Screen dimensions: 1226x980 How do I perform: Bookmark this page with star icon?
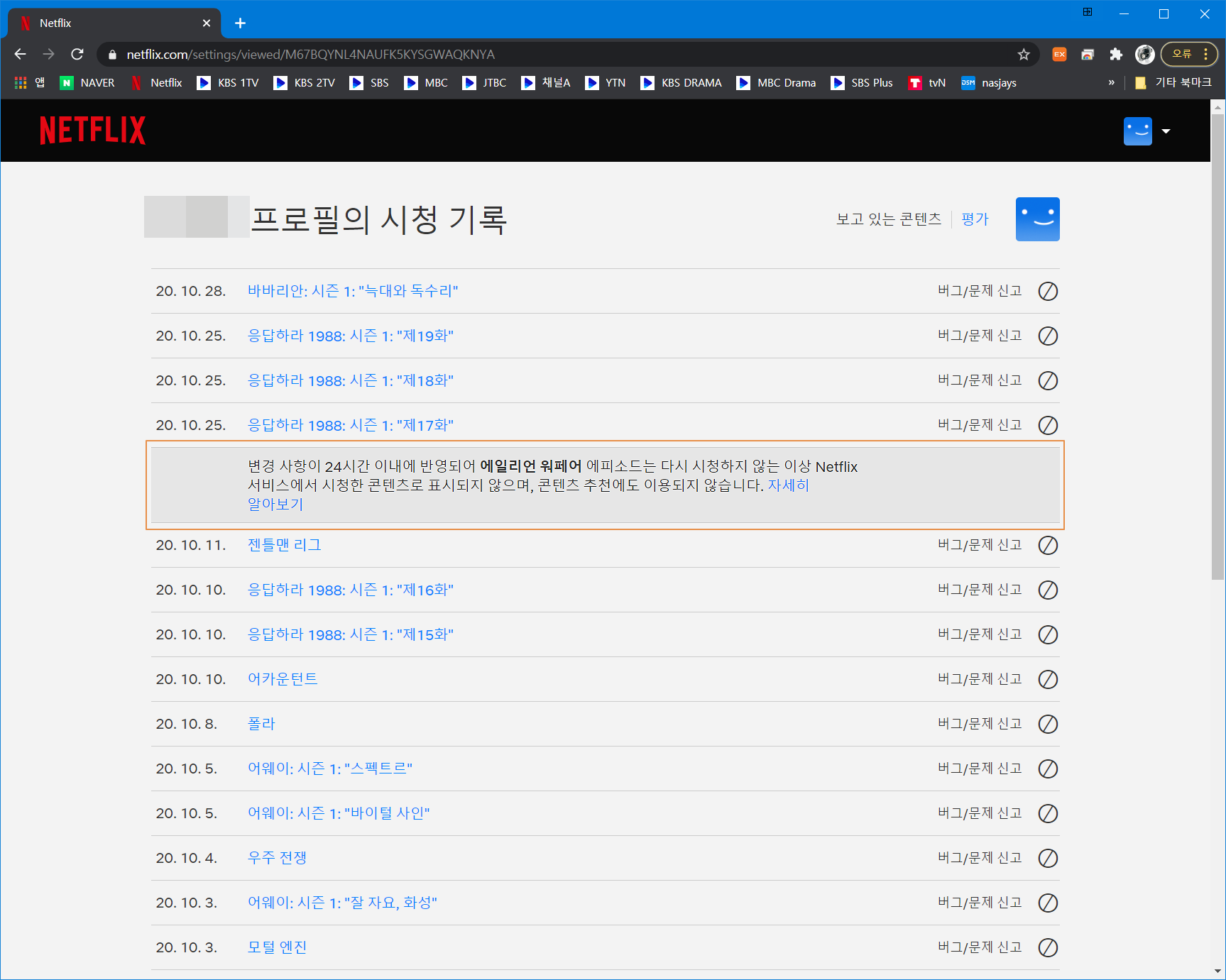click(1023, 54)
